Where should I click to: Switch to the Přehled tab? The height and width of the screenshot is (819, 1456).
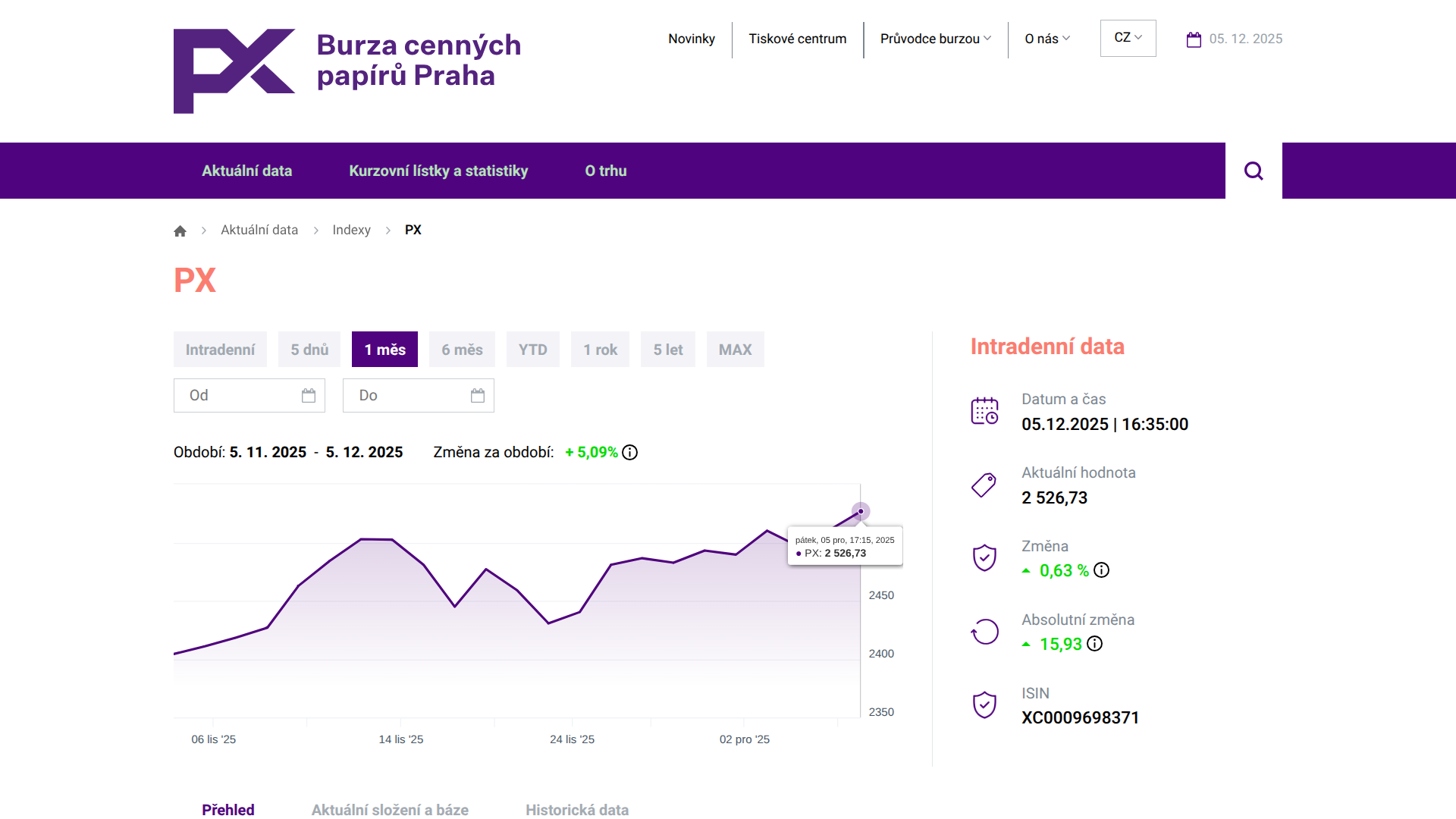pos(228,810)
